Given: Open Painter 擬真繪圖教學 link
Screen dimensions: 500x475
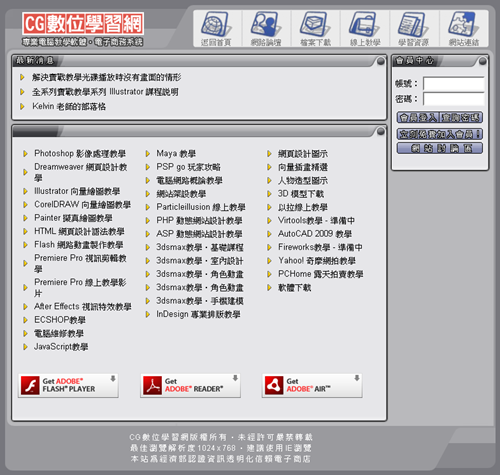Looking at the screenshot, I should pyautogui.click(x=73, y=218).
